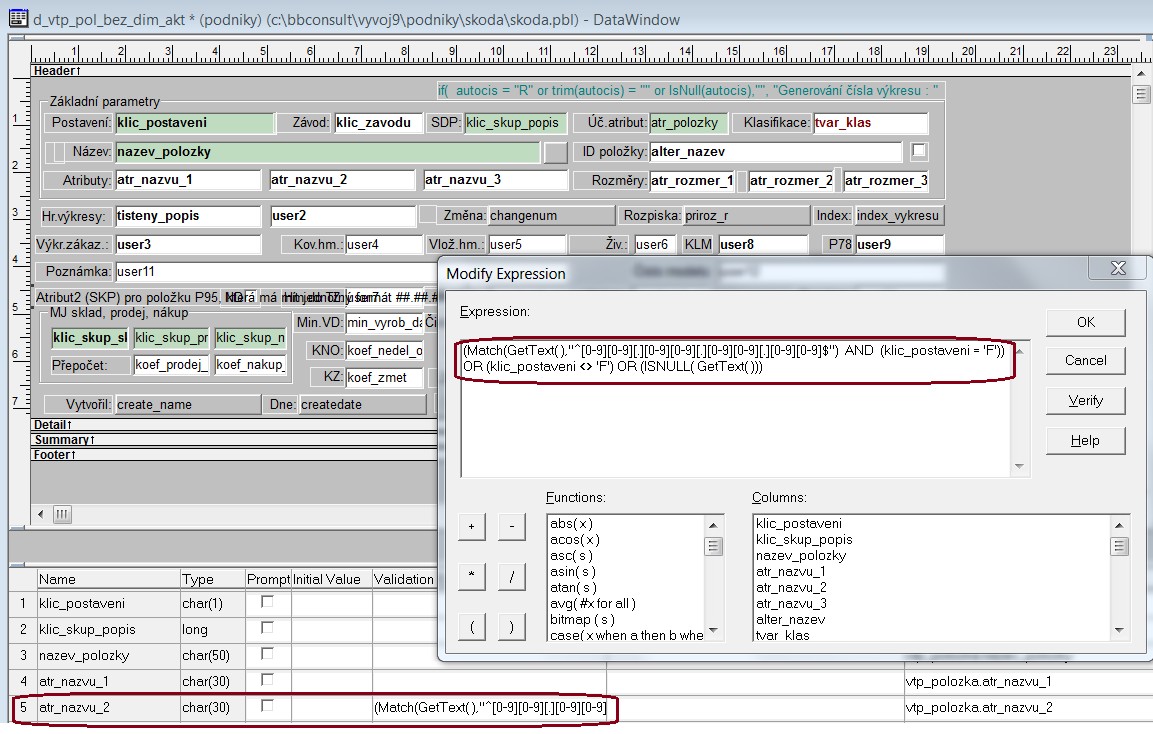Screen dimensions: 1153x734
Task: Pick alter_nazev in Columns list
Action: [790, 620]
